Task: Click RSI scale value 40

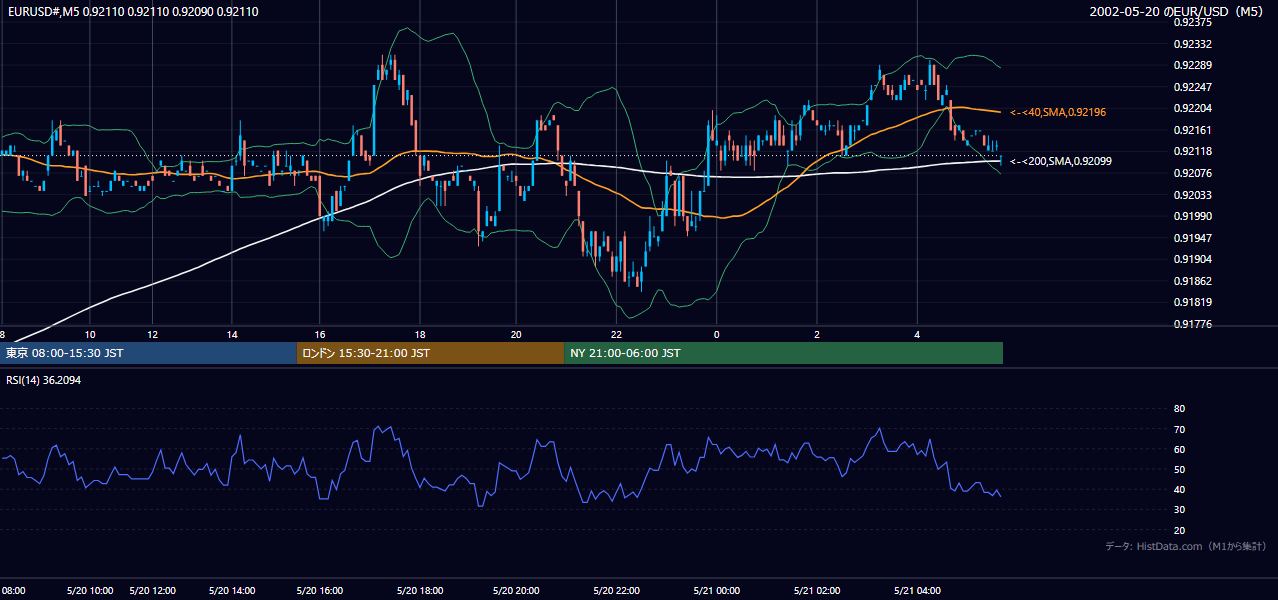Action: click(1179, 489)
